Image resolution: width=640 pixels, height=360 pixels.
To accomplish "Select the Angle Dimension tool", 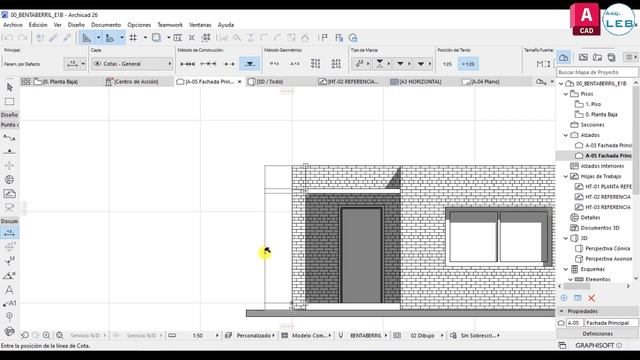I will tap(9, 276).
